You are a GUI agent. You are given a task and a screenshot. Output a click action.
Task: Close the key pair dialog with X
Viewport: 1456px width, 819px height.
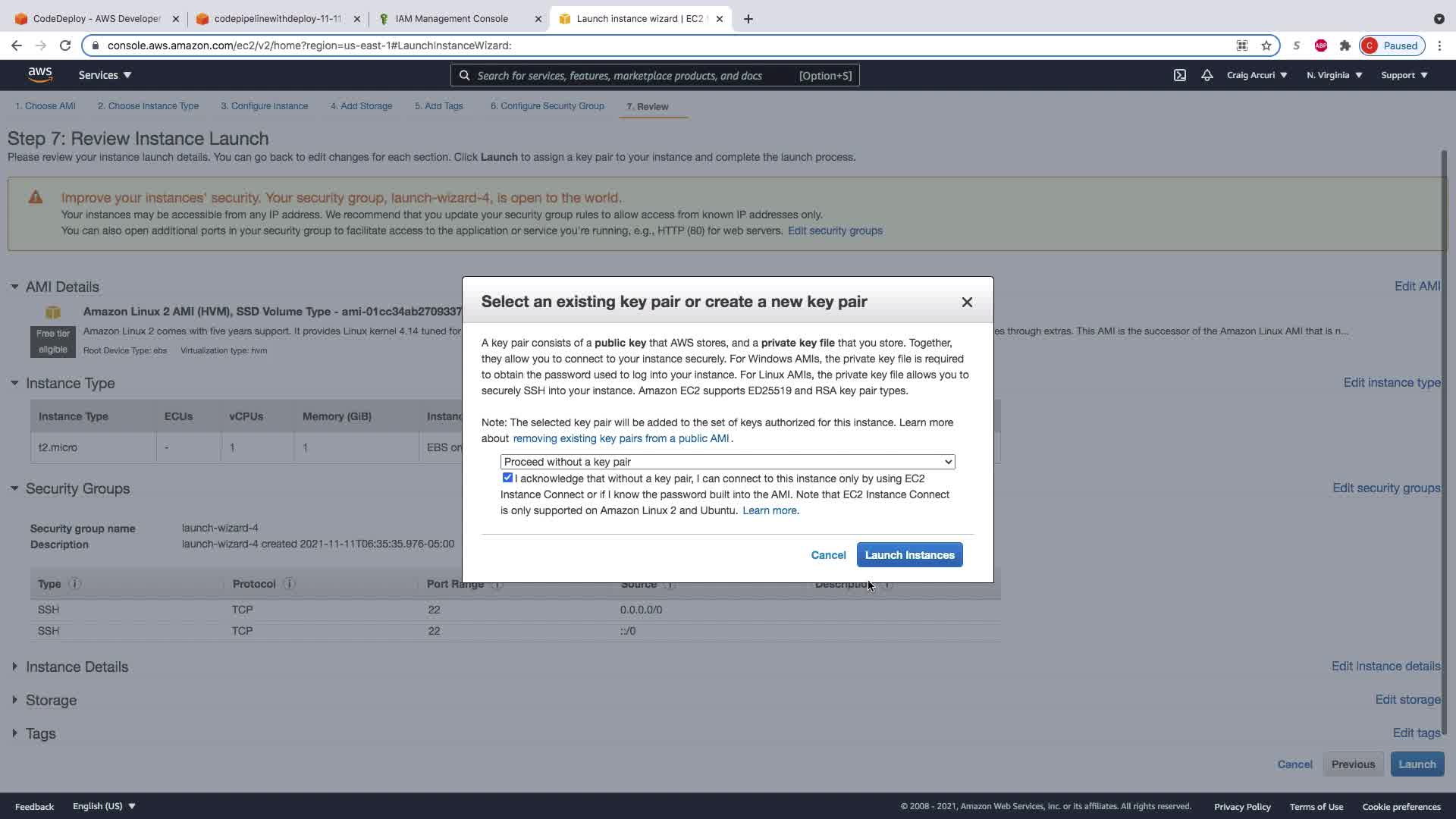tap(967, 302)
